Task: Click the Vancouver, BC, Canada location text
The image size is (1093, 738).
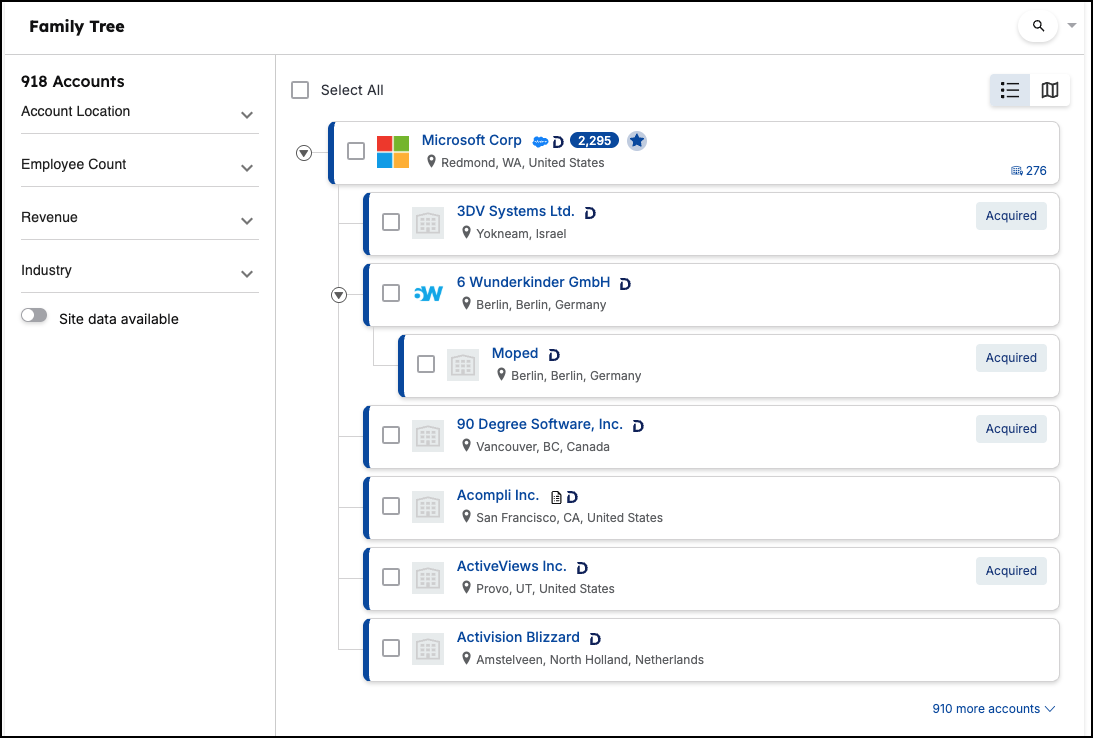Action: point(542,447)
